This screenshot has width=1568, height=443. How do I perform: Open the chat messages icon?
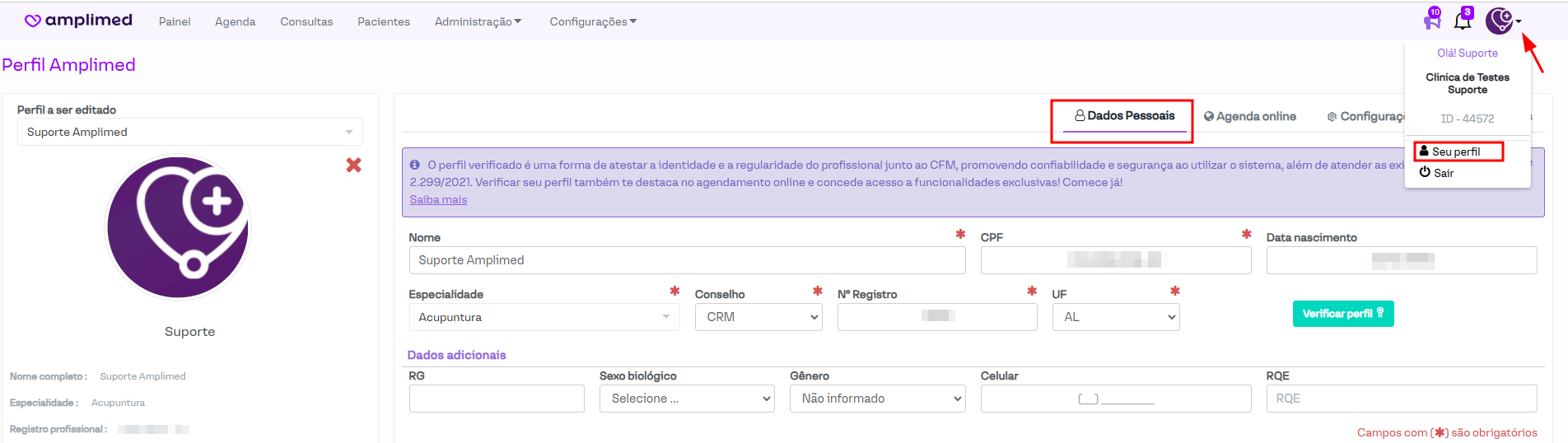point(1432,21)
